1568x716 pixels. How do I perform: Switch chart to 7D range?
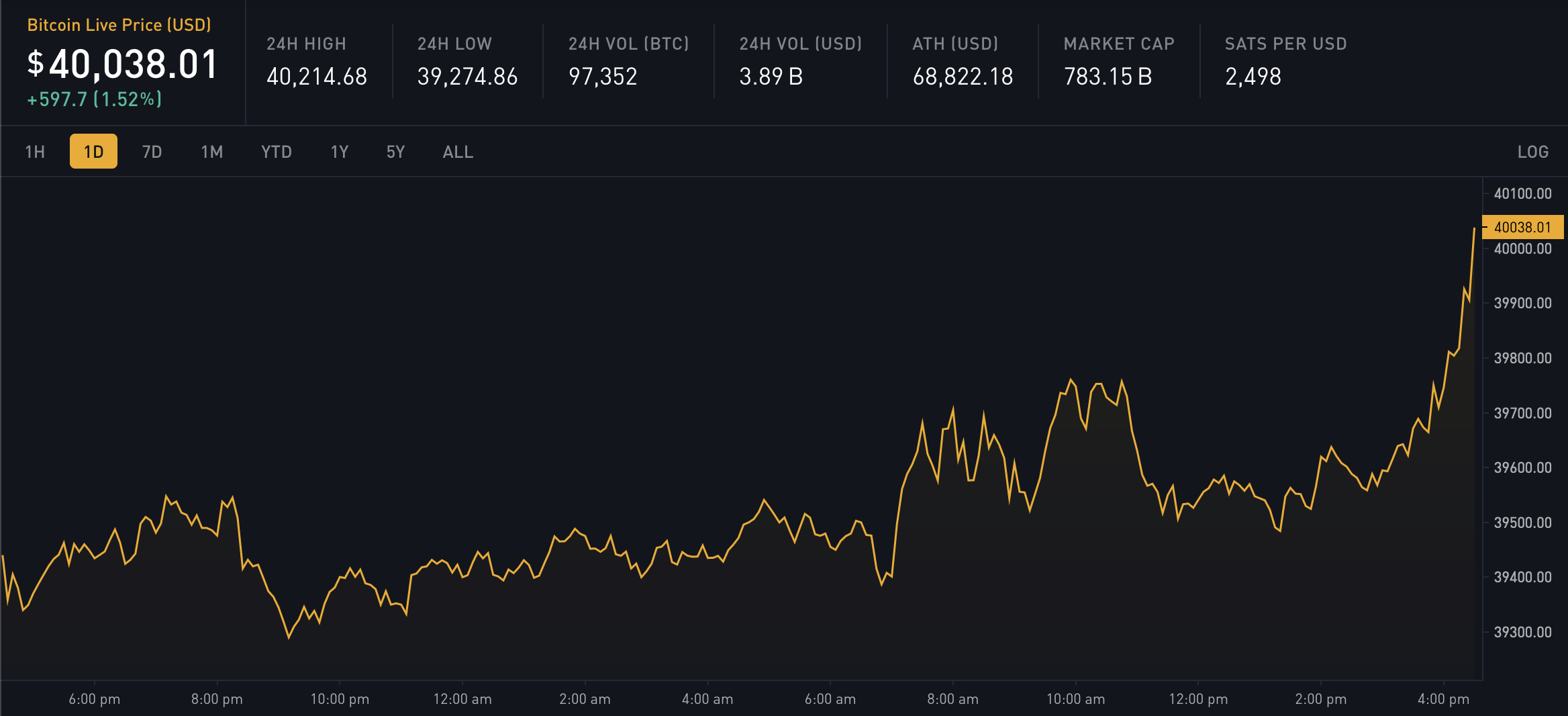pyautogui.click(x=152, y=152)
